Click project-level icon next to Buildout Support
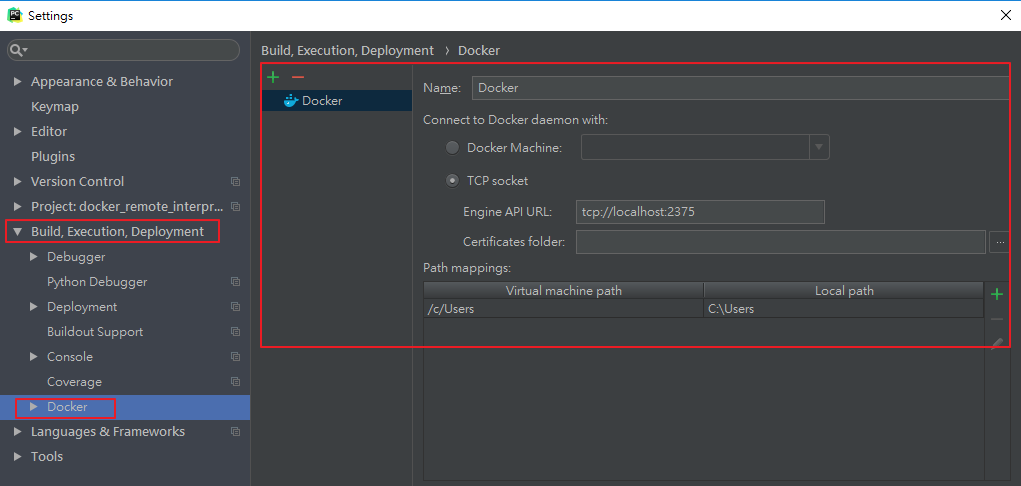Image resolution: width=1021 pixels, height=486 pixels. point(236,332)
